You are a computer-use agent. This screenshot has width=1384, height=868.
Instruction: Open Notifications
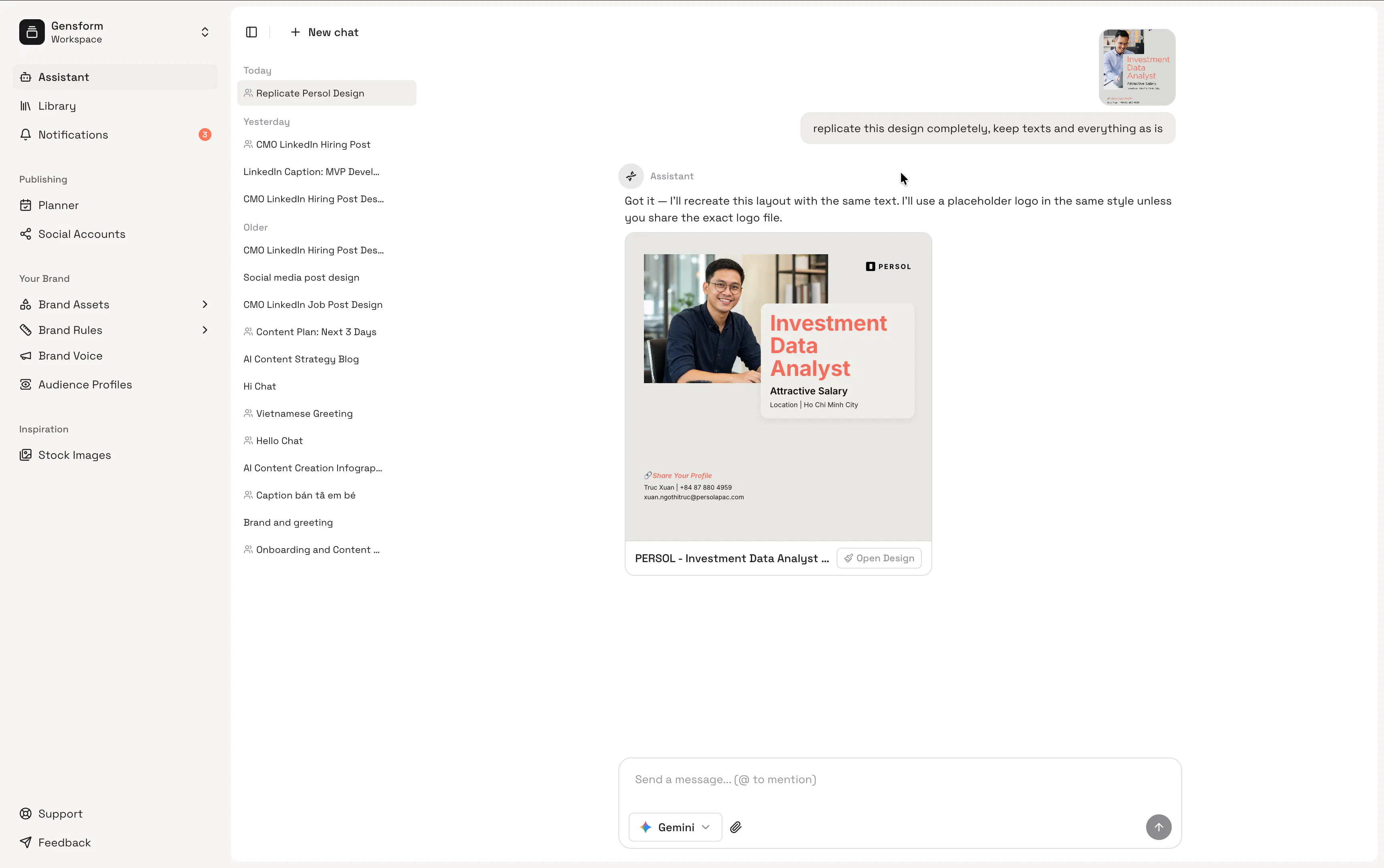click(x=115, y=135)
